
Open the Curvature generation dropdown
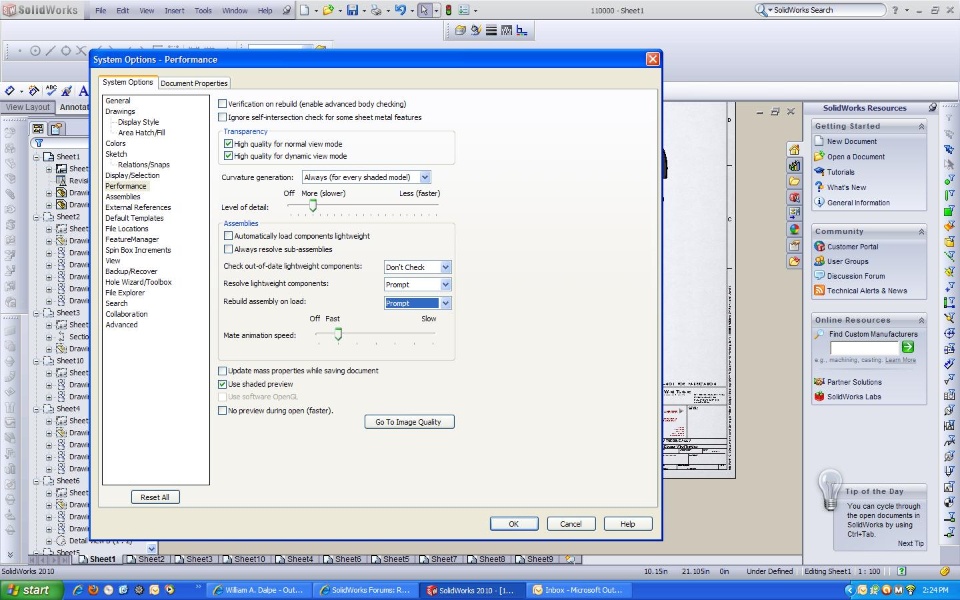pos(425,177)
